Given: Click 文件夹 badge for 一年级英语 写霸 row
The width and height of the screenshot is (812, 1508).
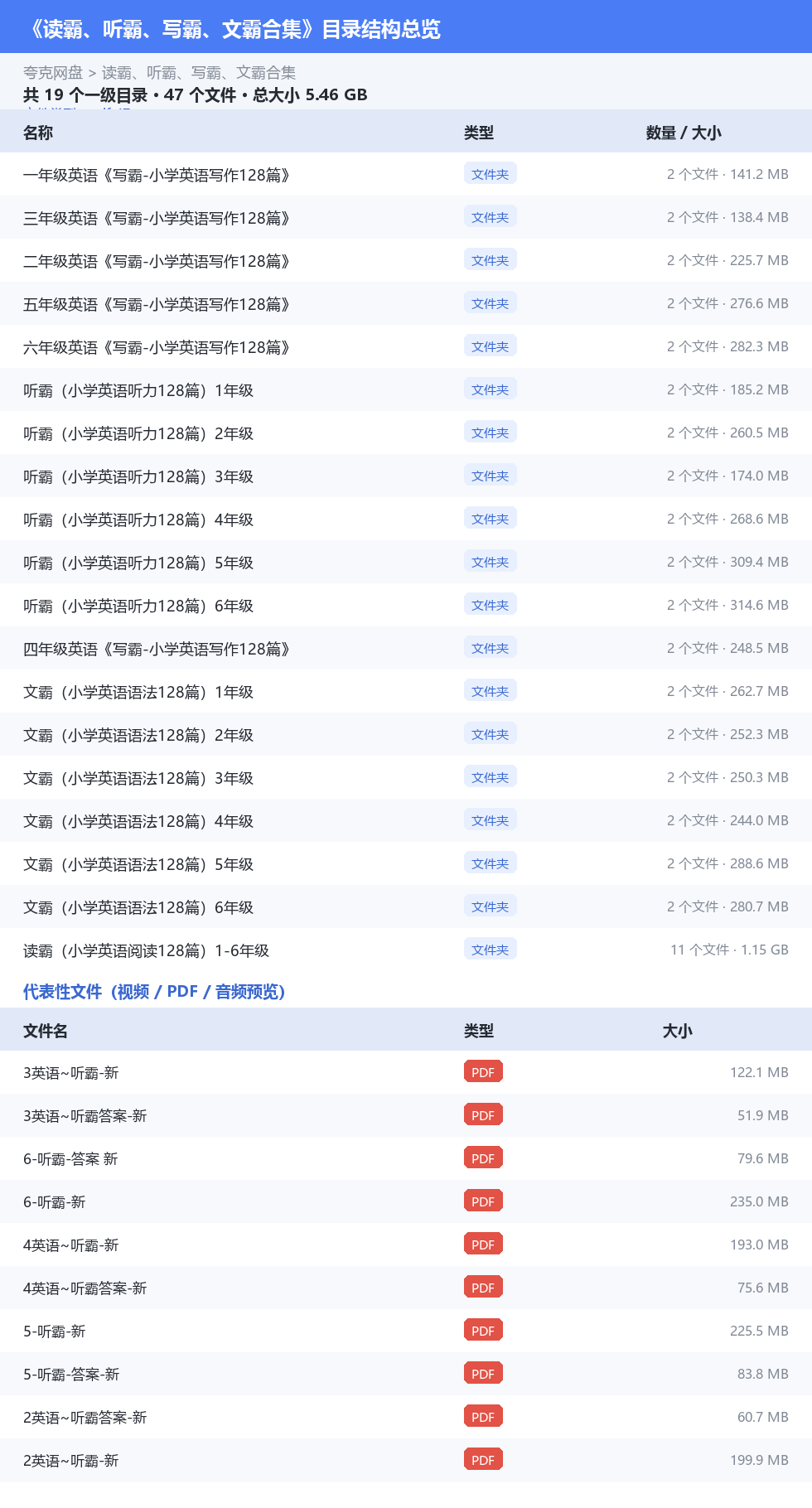Looking at the screenshot, I should pos(491,174).
